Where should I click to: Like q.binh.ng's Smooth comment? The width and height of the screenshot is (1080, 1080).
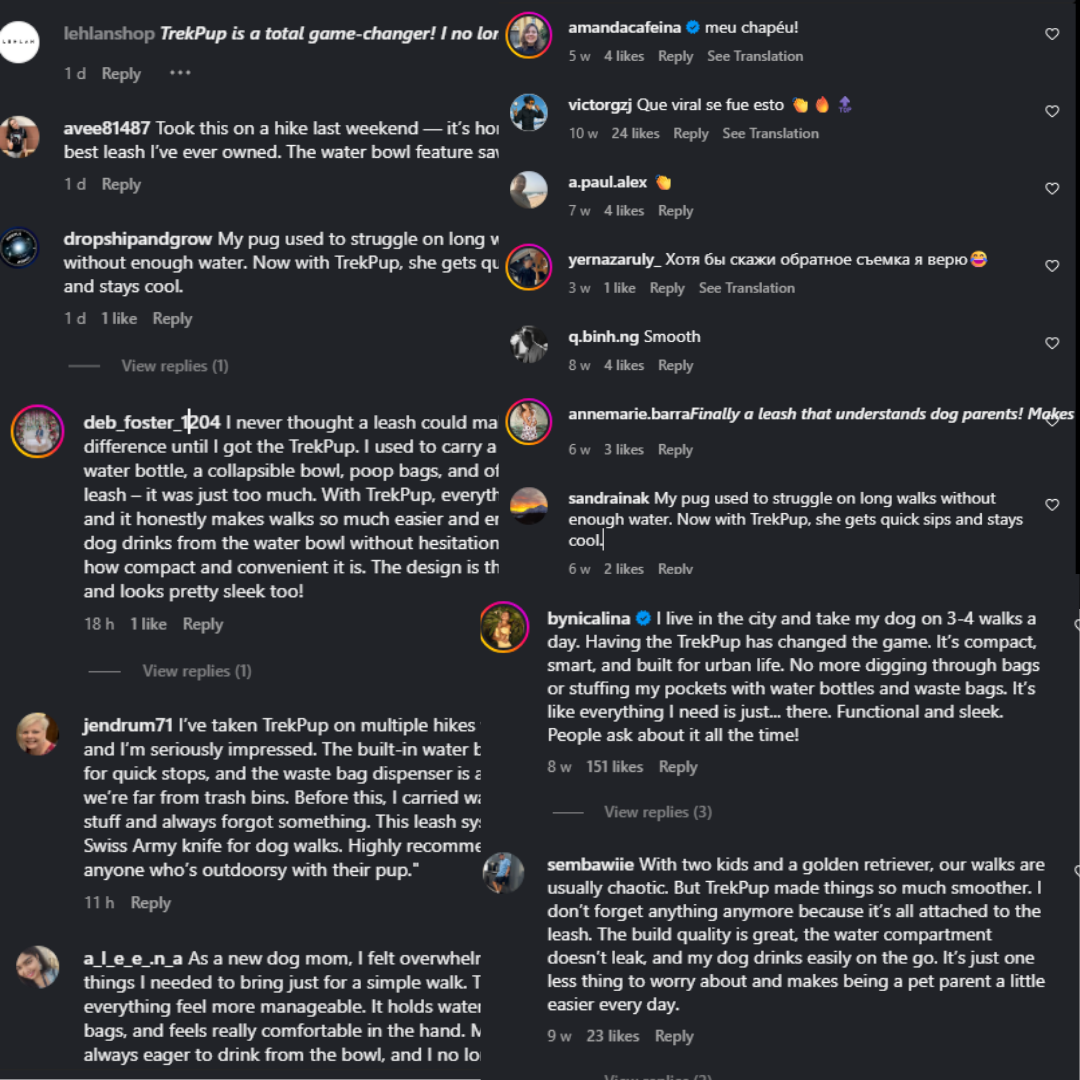point(1052,342)
